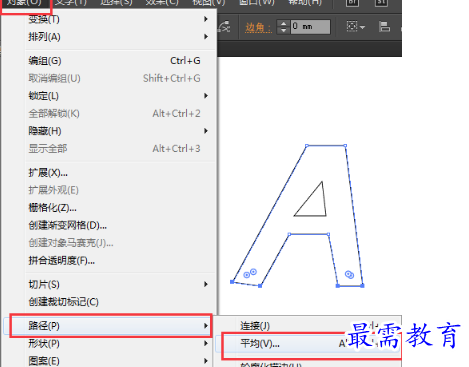This screenshot has width=469, height=367.
Task: Open the 窗口(W) menu in menu bar
Action: 257,3
